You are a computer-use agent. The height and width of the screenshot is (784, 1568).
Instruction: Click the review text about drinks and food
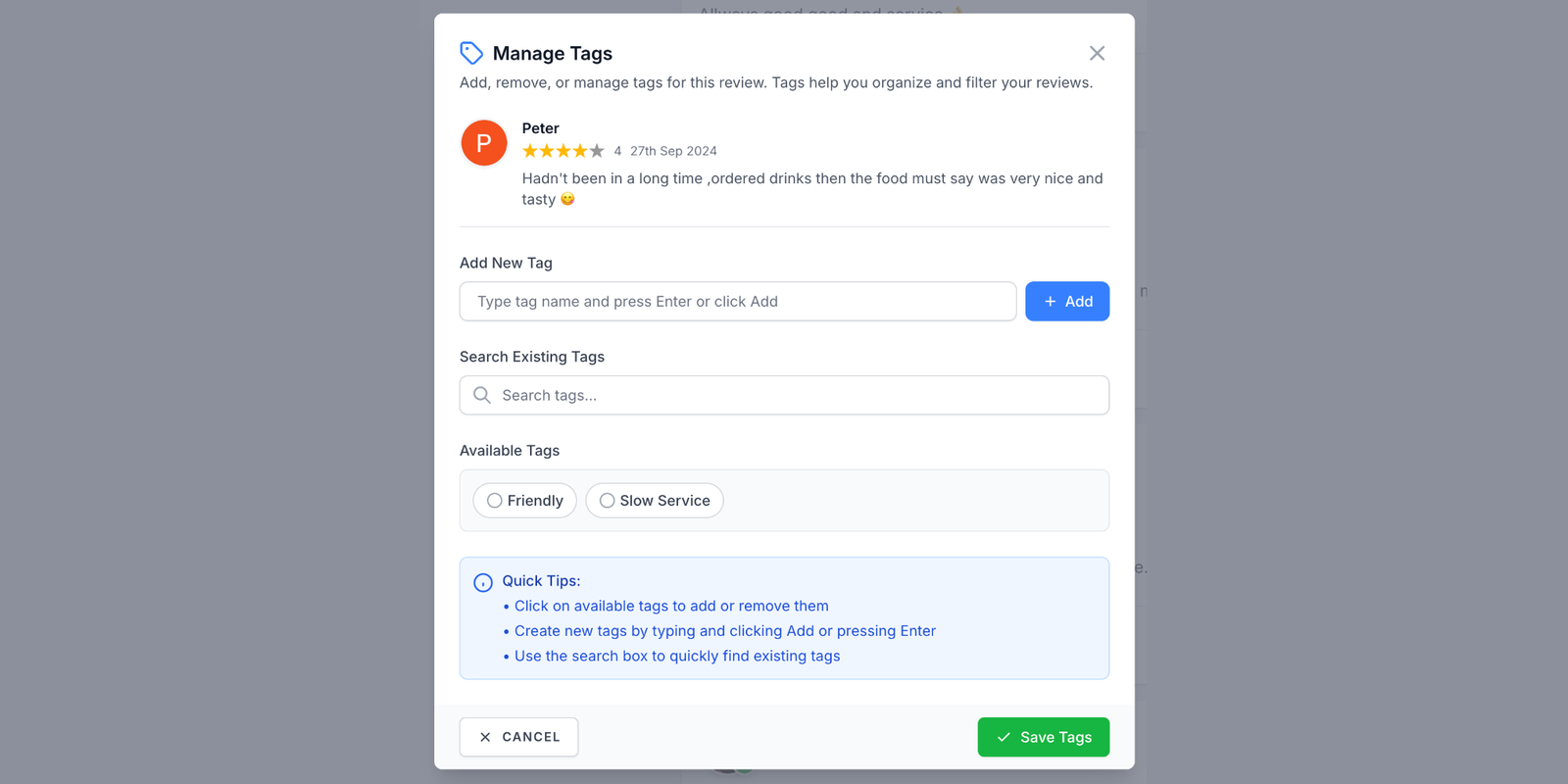tap(811, 179)
